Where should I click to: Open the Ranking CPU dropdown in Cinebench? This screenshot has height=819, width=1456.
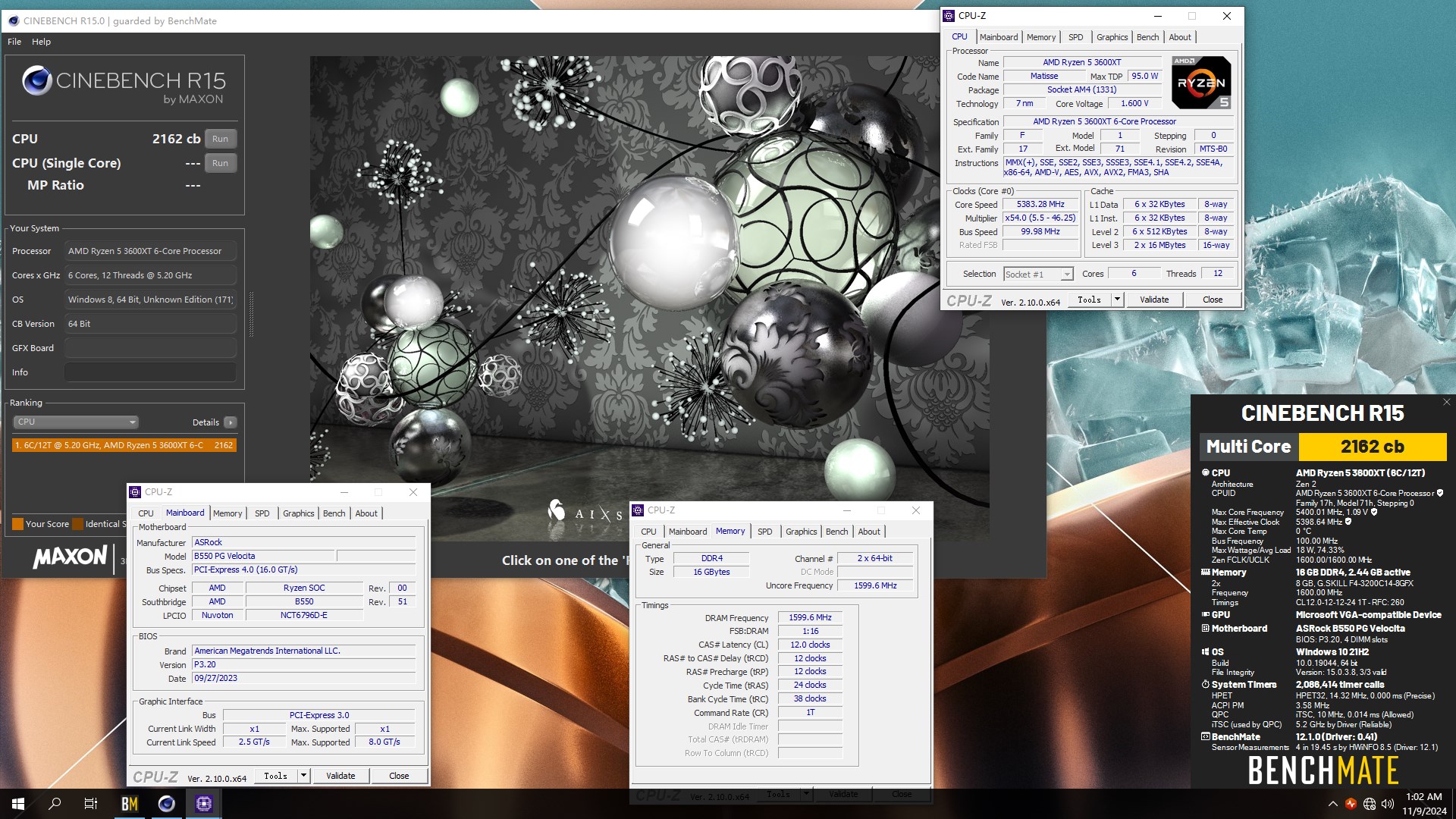tap(76, 422)
